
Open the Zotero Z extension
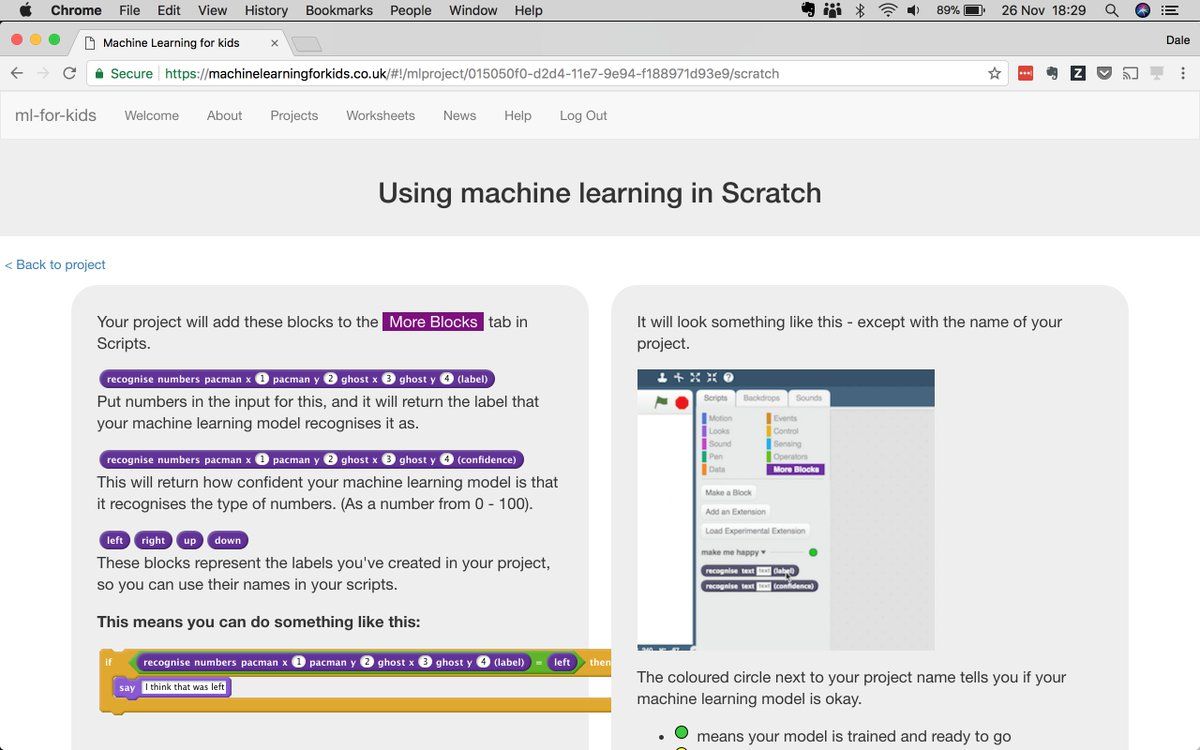pyautogui.click(x=1078, y=73)
